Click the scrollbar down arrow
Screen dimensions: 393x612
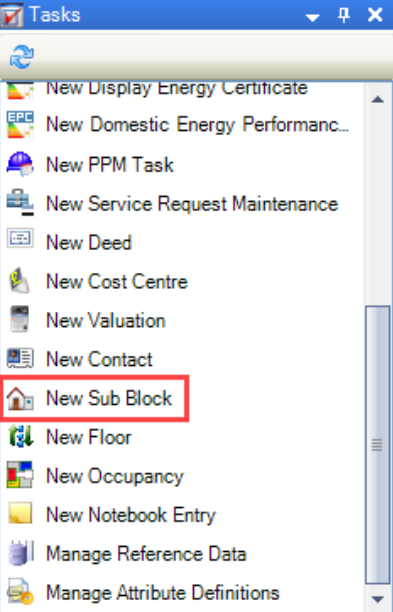(377, 599)
